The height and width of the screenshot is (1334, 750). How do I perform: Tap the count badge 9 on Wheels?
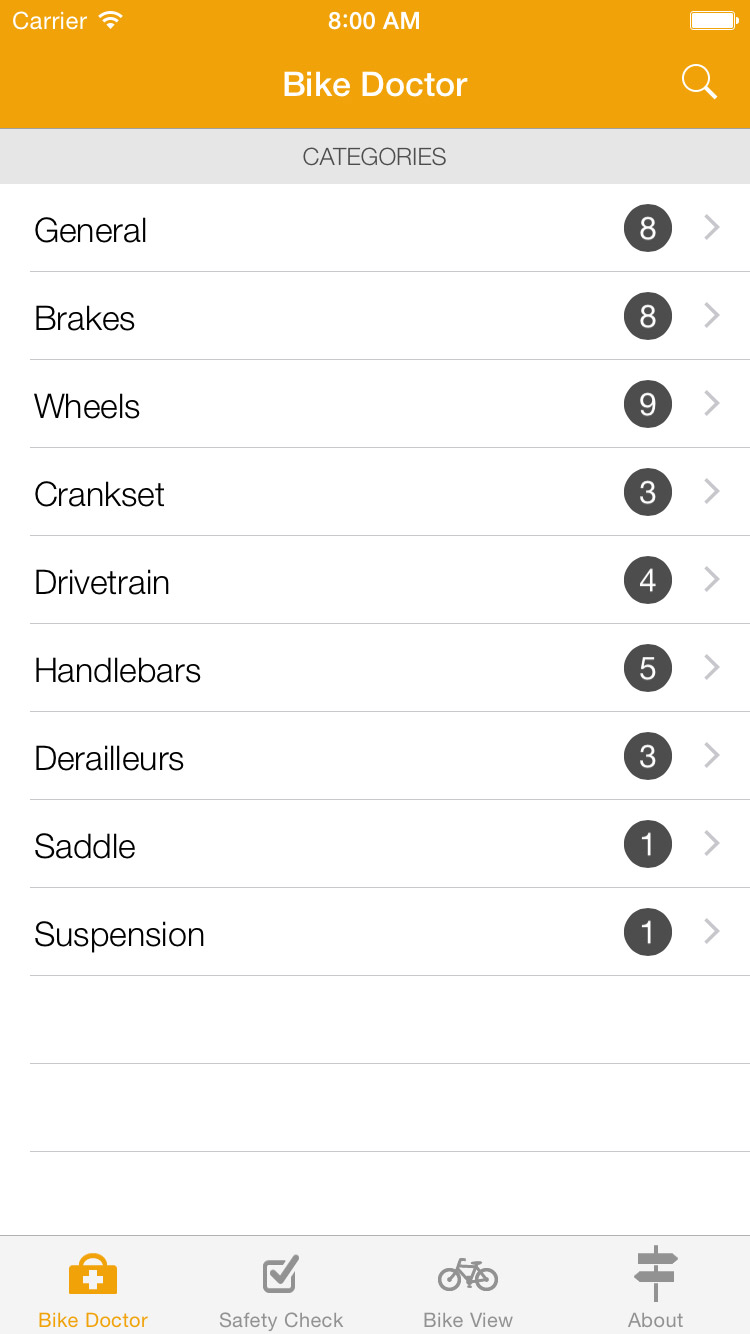pyautogui.click(x=648, y=405)
